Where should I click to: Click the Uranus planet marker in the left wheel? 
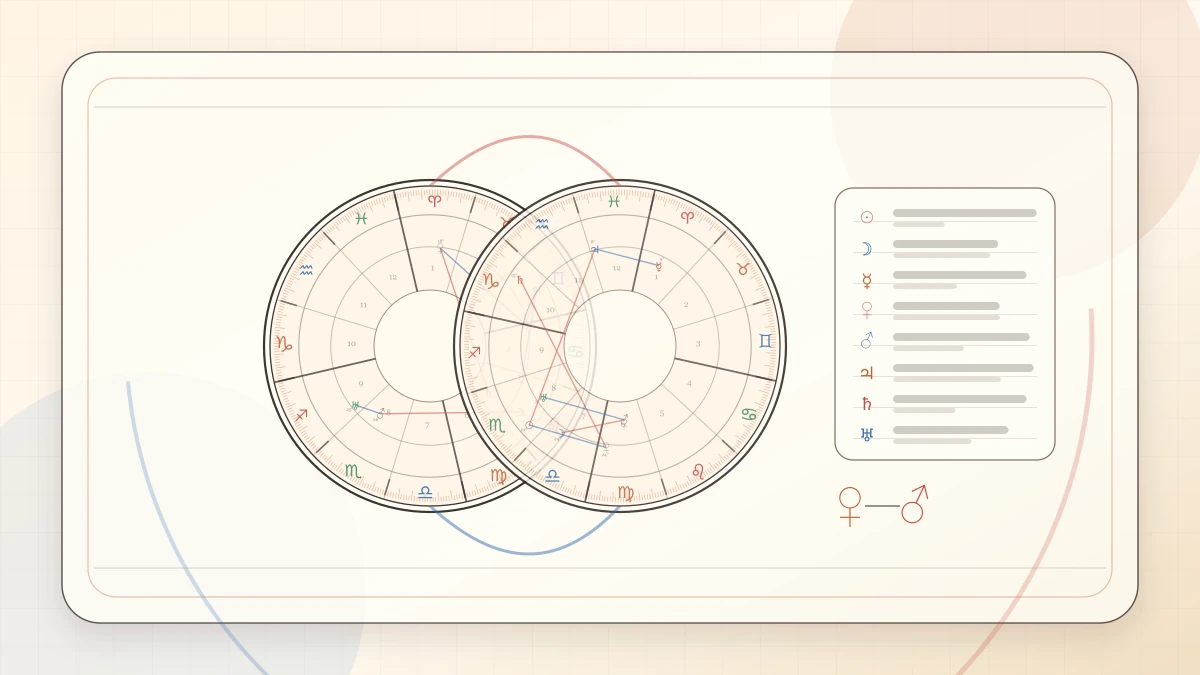tap(355, 406)
